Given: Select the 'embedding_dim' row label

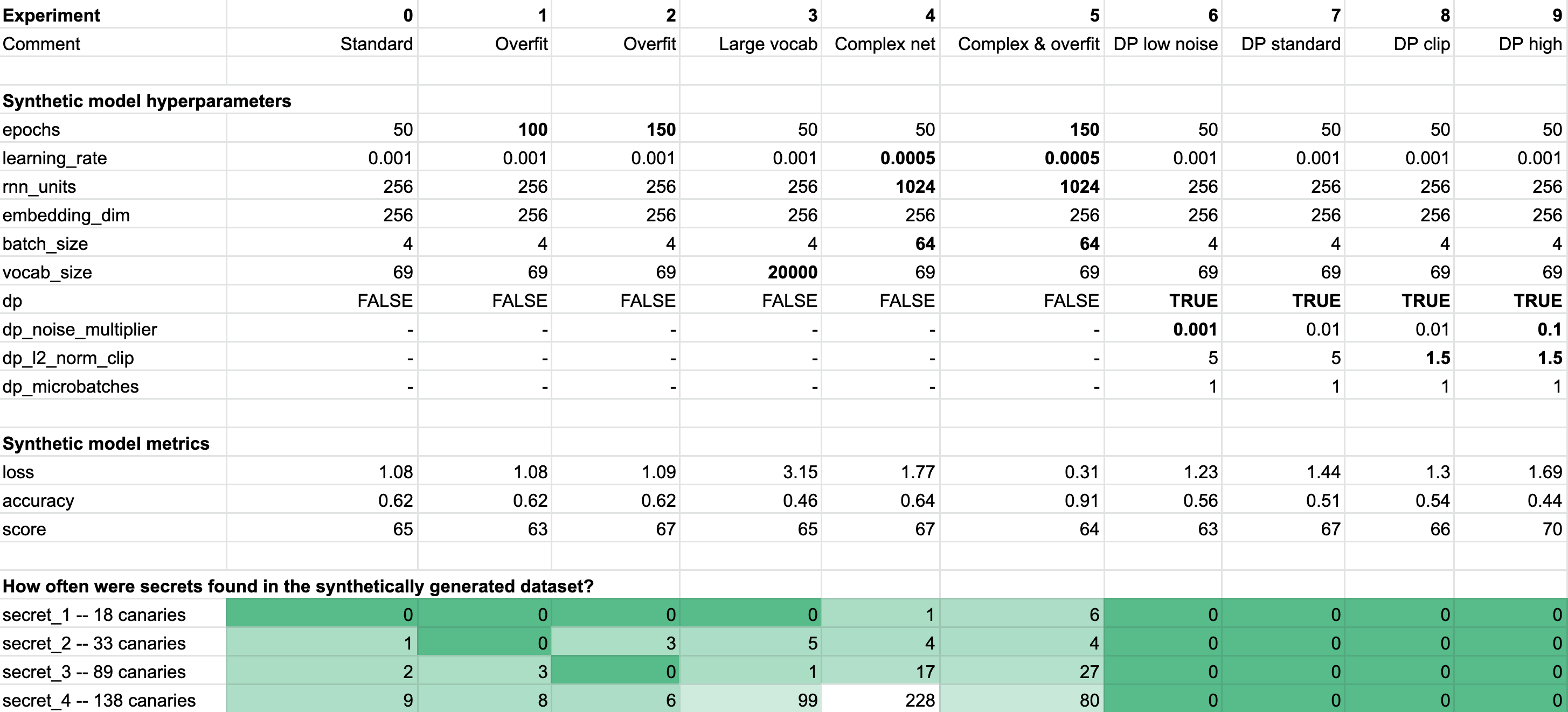Looking at the screenshot, I should click(113, 215).
